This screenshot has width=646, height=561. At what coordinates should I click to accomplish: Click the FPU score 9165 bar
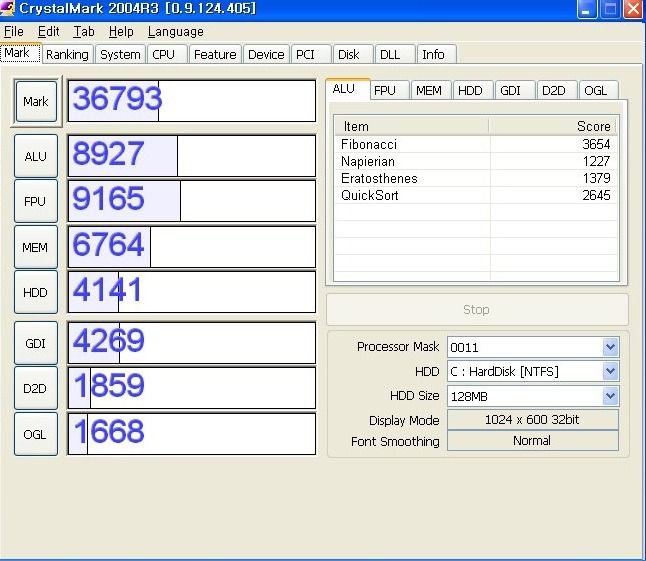[x=192, y=201]
